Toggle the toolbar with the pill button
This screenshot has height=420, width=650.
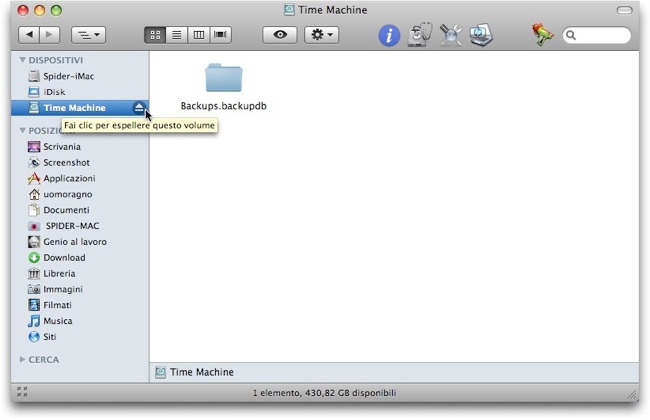point(624,10)
